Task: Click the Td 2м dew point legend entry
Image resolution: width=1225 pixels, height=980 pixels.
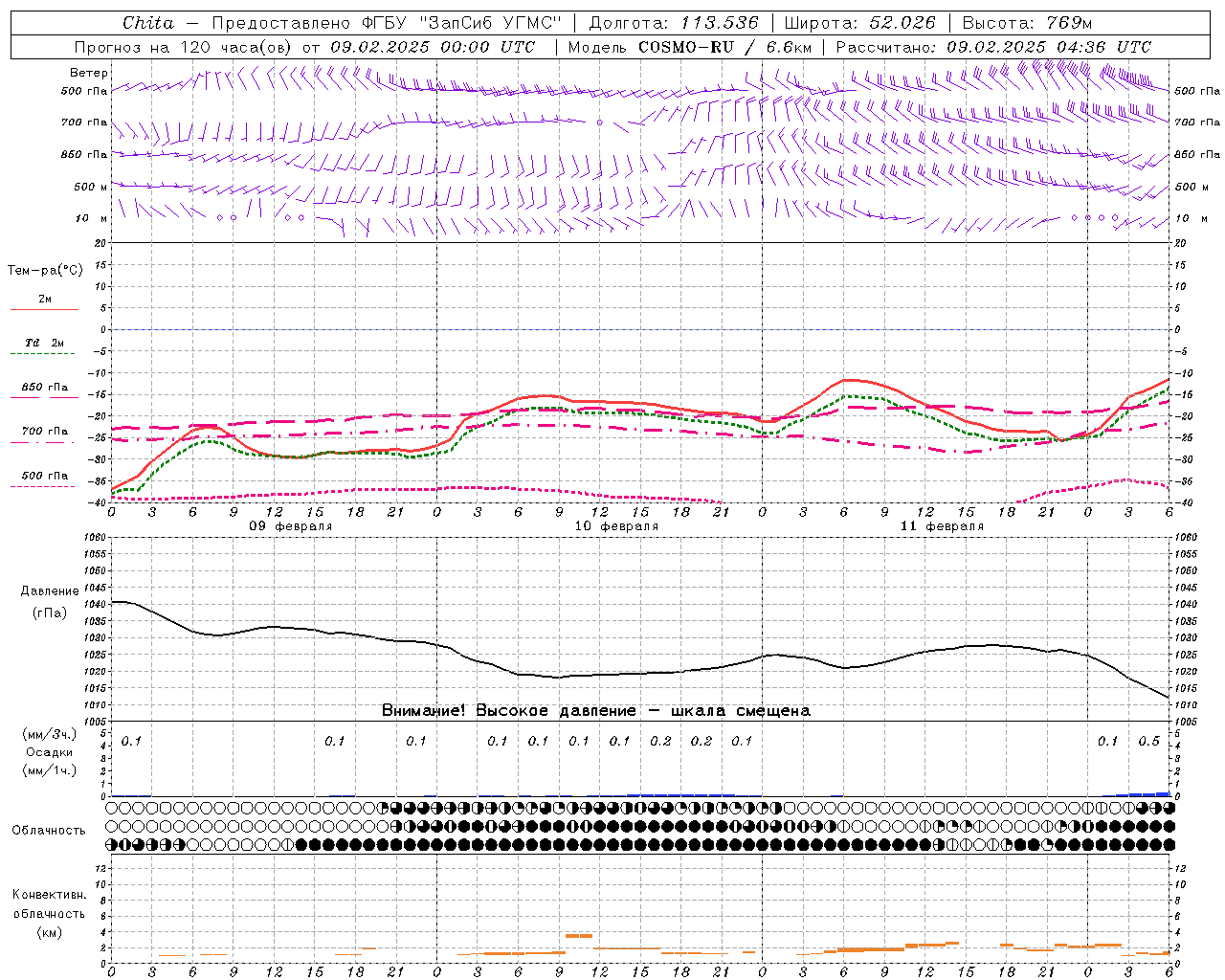Action: pyautogui.click(x=44, y=343)
